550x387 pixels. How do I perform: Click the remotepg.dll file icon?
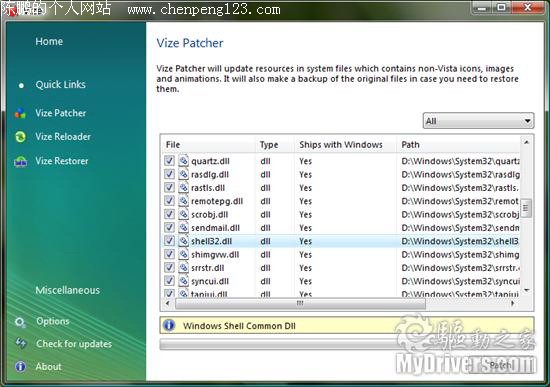(x=183, y=201)
